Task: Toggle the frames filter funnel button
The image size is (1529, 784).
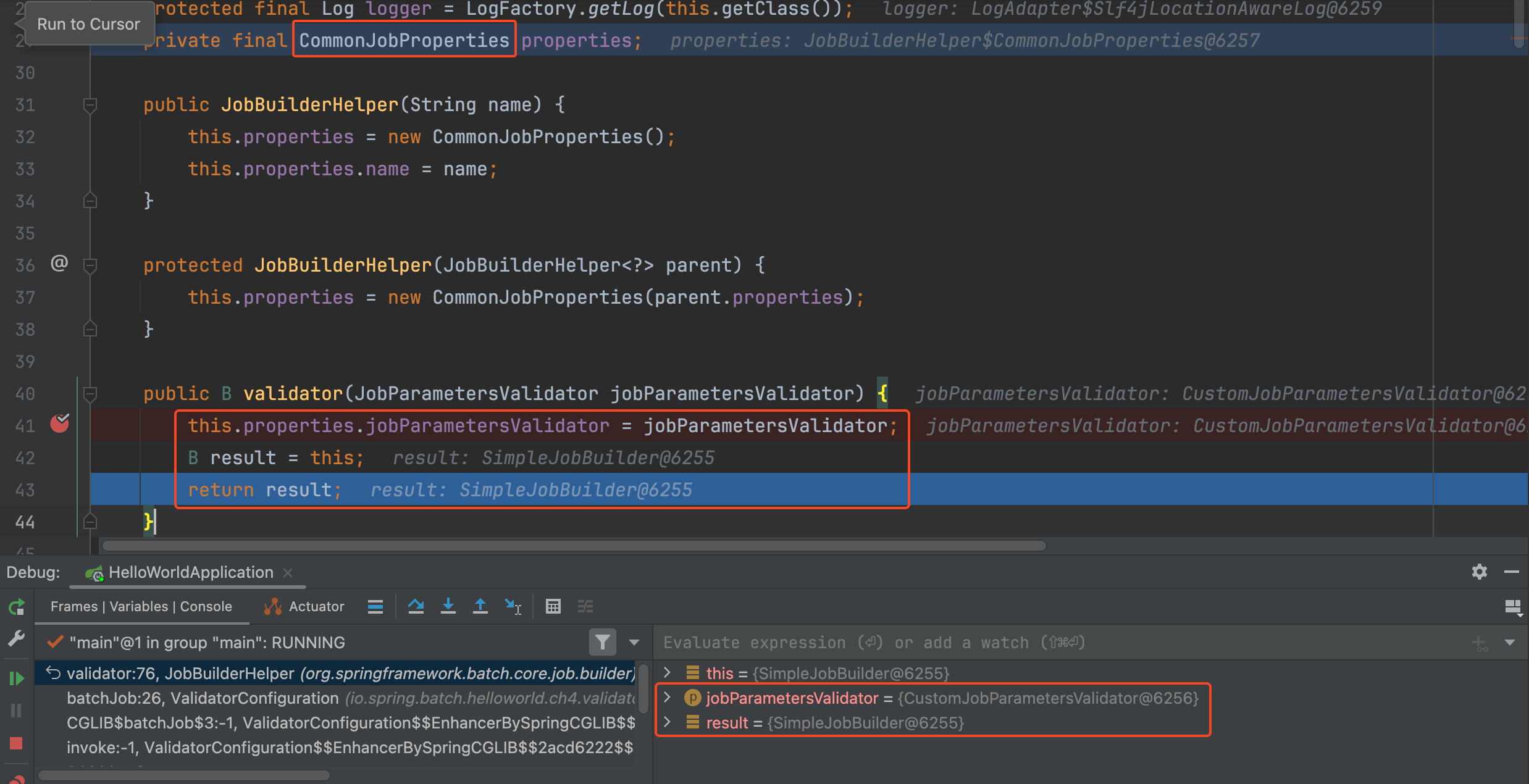Action: [x=602, y=643]
